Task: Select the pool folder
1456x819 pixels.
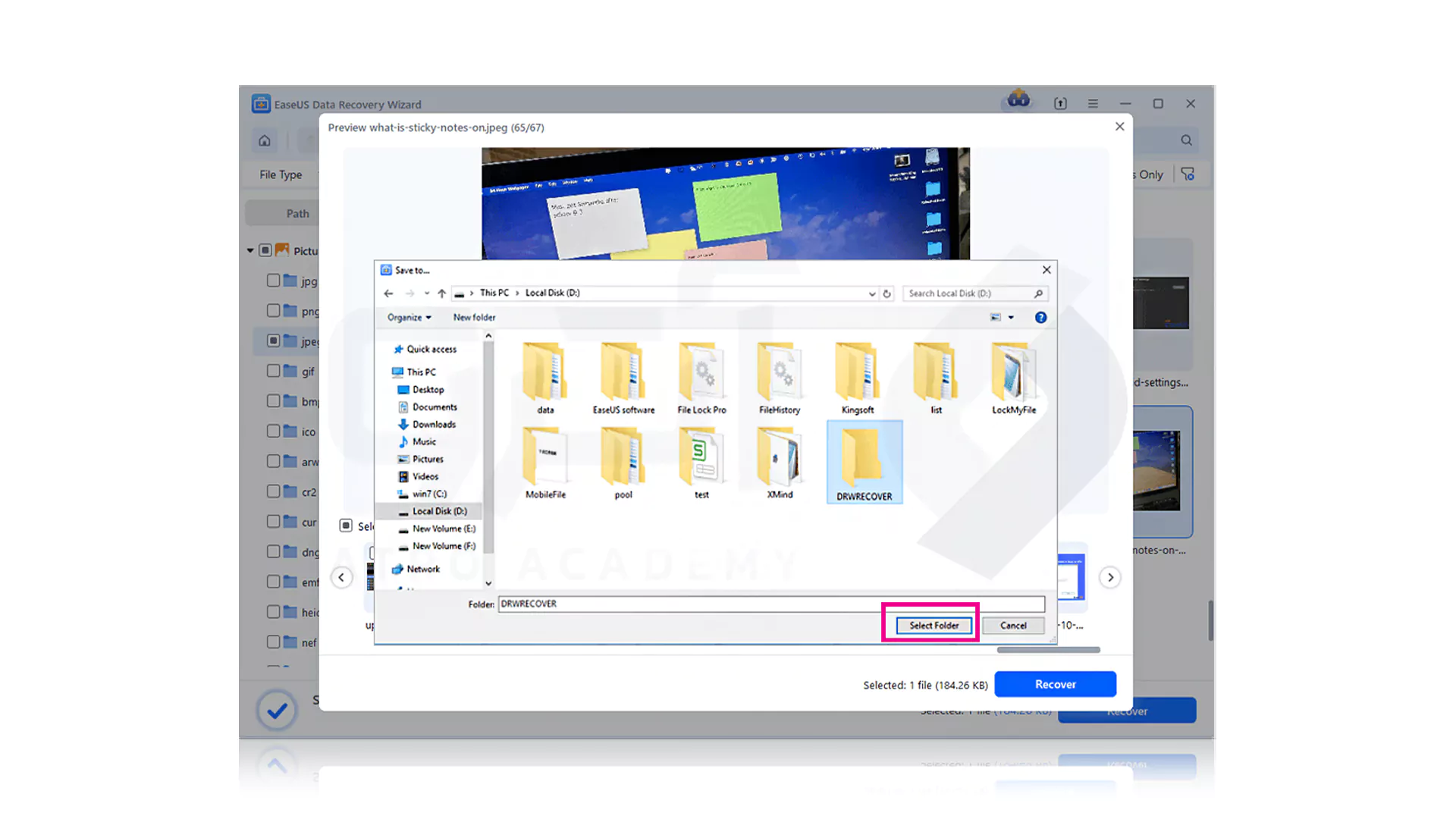Action: [623, 463]
